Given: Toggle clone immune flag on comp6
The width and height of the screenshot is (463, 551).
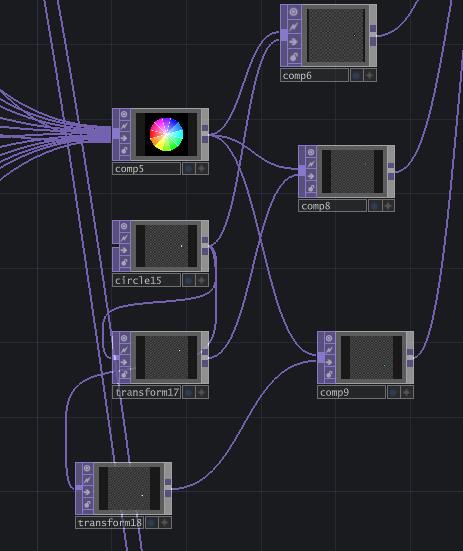Looking at the screenshot, I should coord(294,26).
